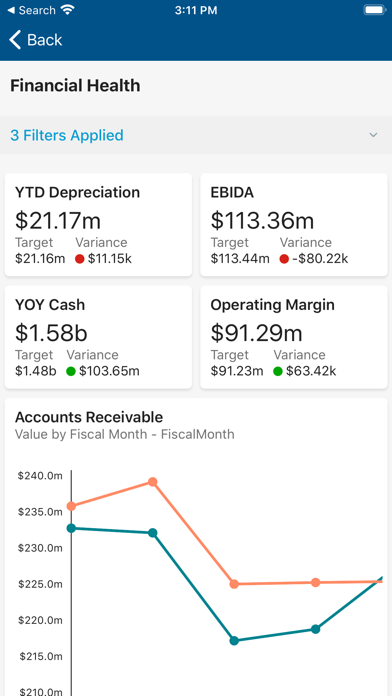Click the Wi-Fi status icon
The width and height of the screenshot is (392, 696).
coord(67,10)
